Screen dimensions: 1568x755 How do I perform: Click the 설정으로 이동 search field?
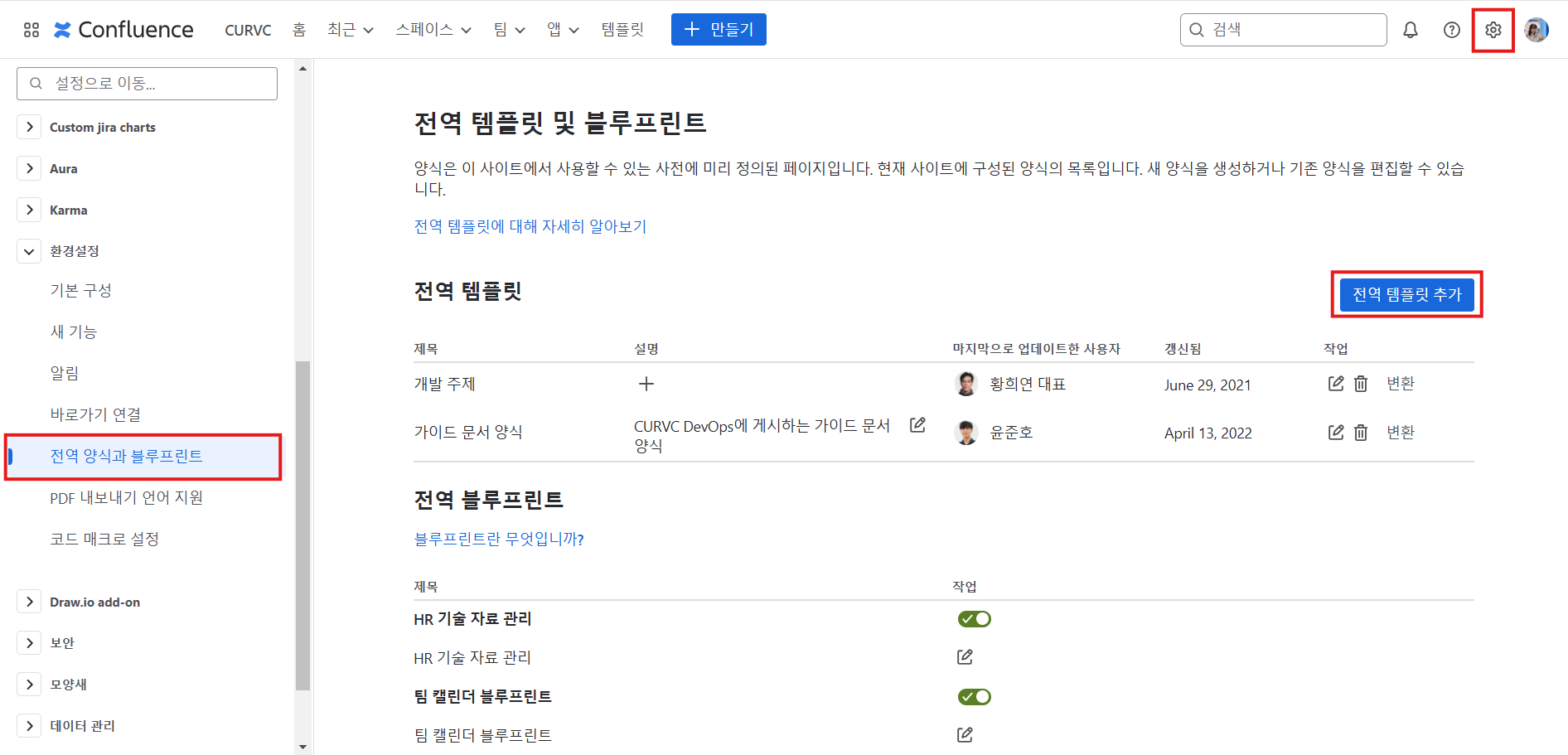tap(148, 84)
